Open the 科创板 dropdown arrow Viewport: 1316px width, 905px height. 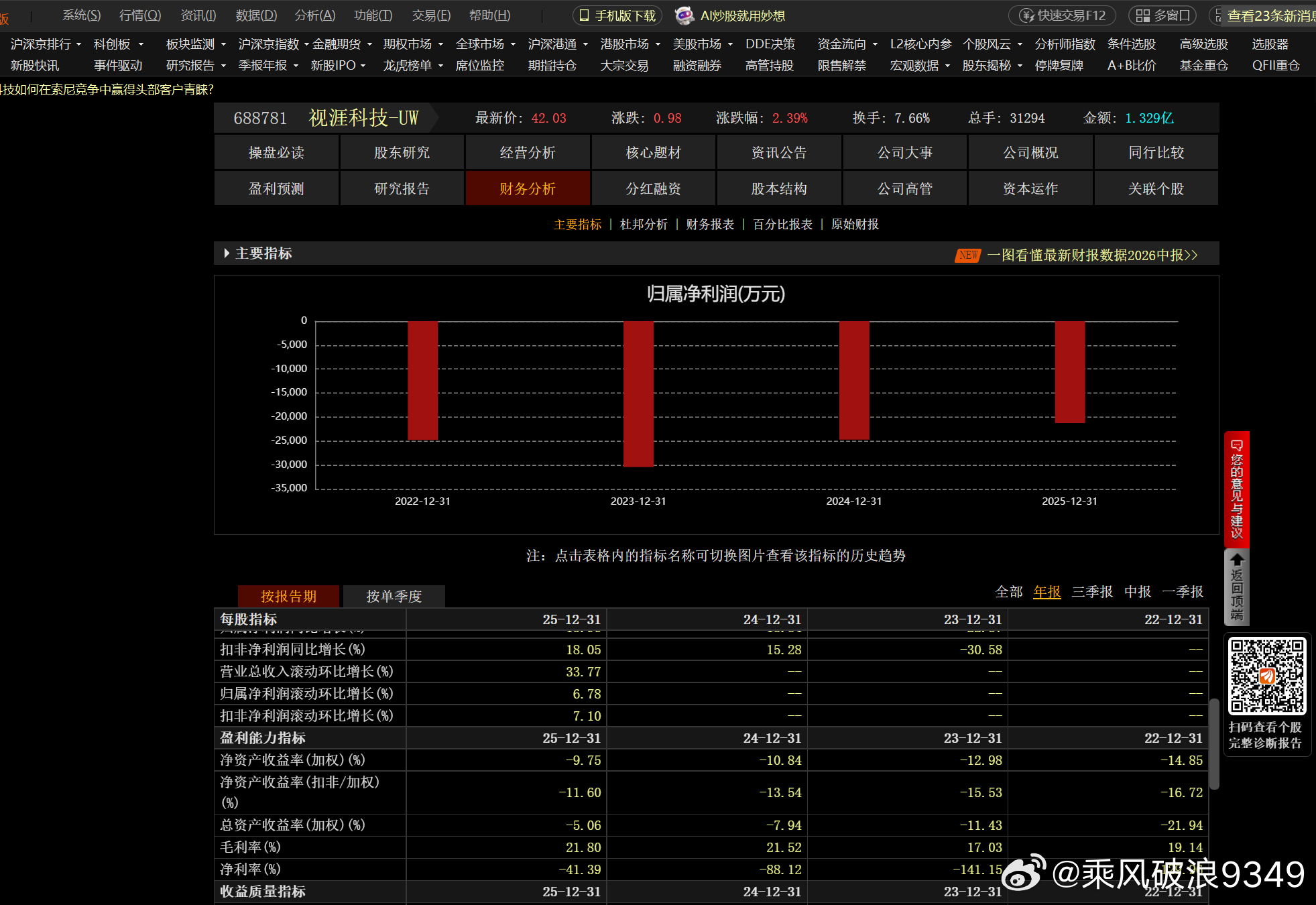(141, 44)
